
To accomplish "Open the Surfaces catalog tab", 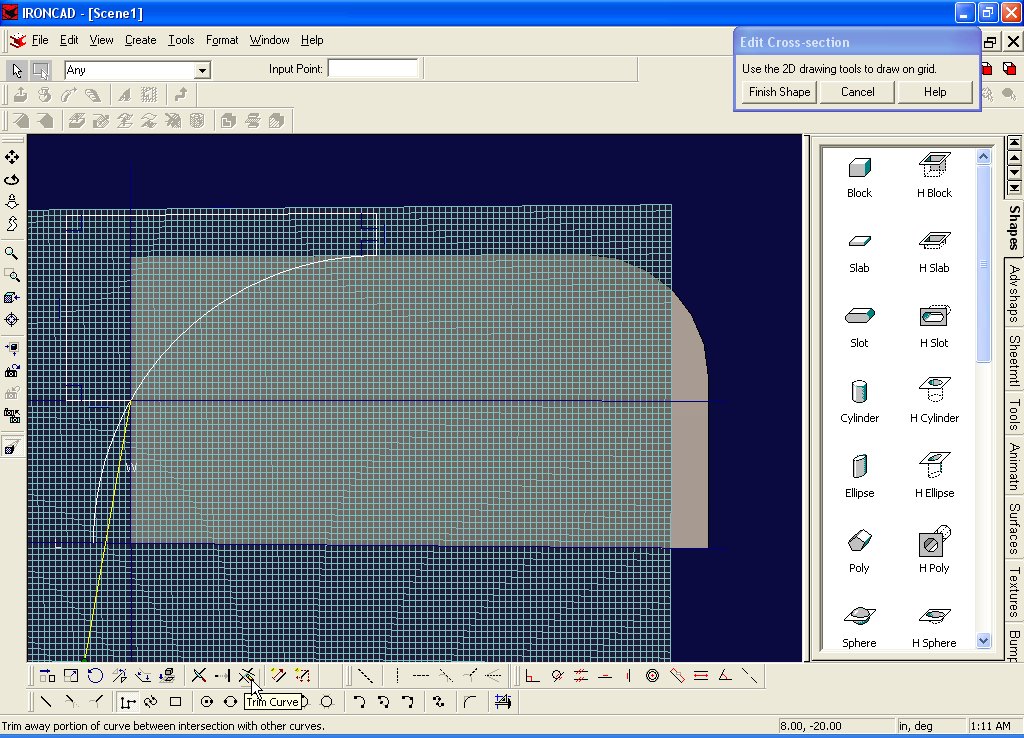I will 1014,528.
